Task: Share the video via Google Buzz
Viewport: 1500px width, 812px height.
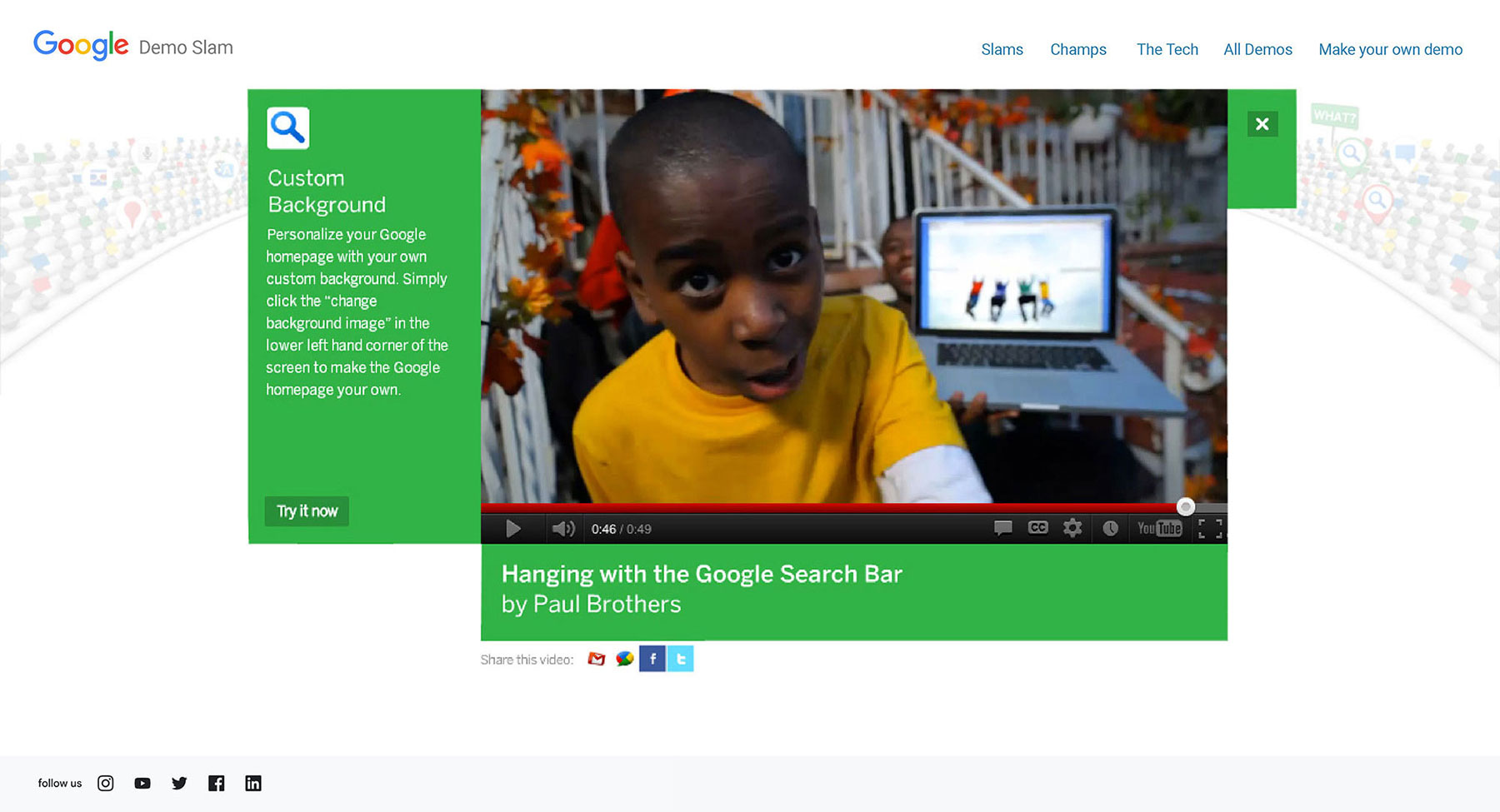Action: coord(624,659)
